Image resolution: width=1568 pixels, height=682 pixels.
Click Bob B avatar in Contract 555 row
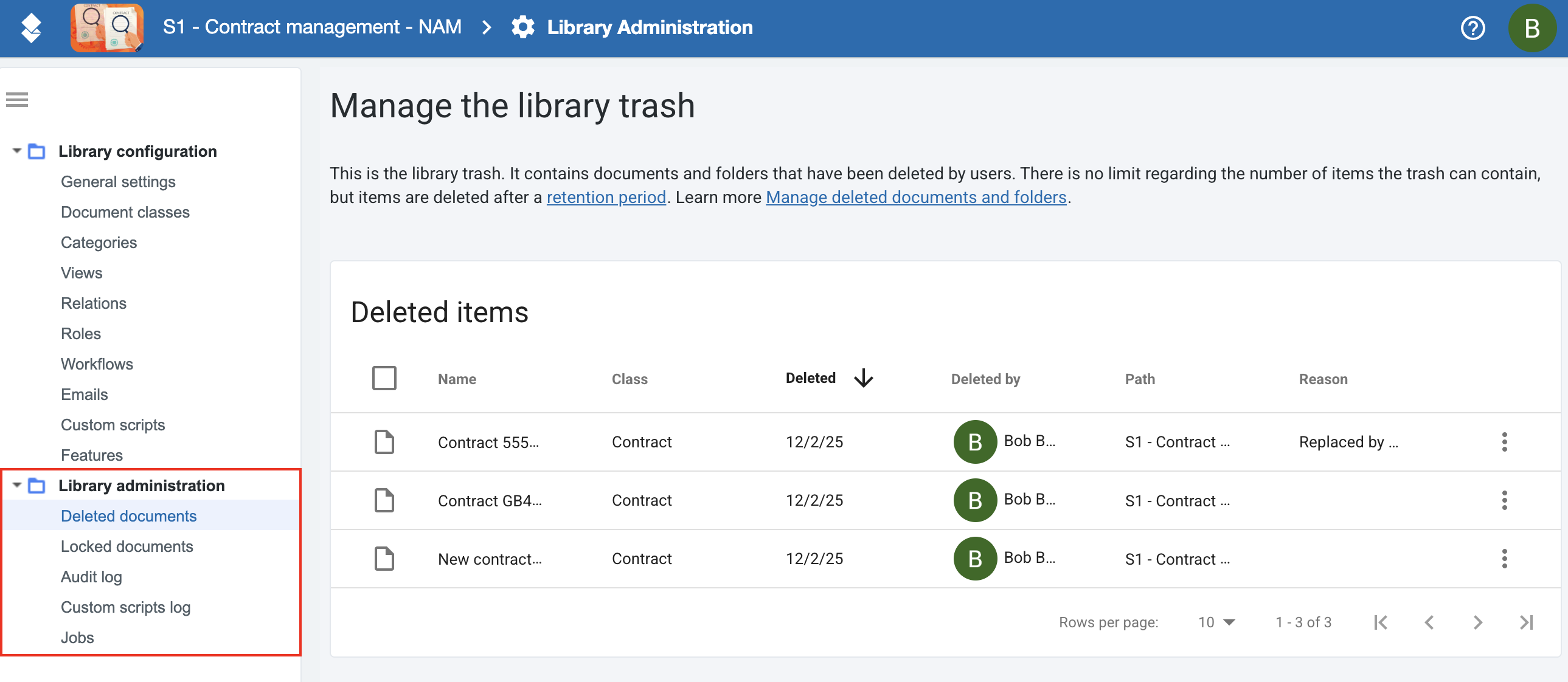tap(974, 442)
